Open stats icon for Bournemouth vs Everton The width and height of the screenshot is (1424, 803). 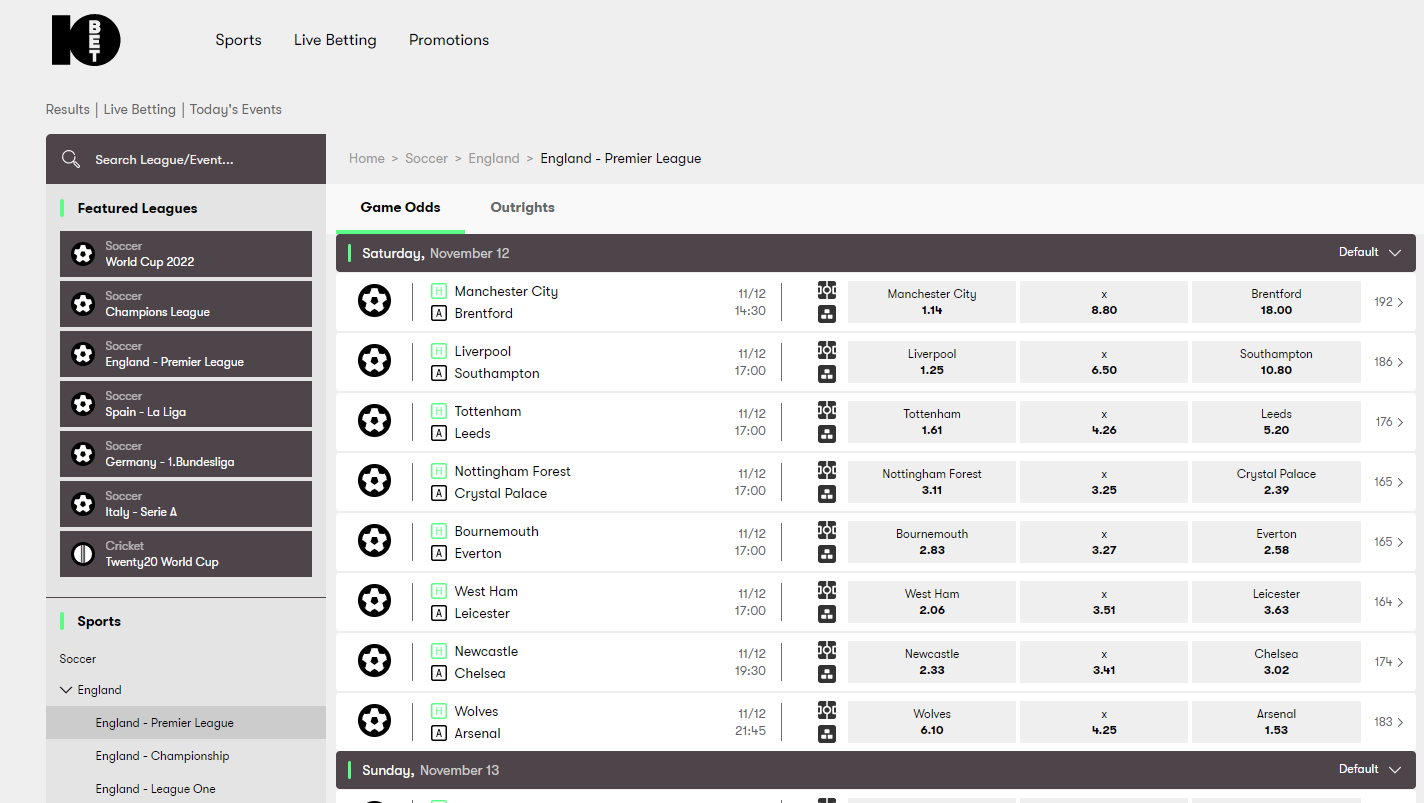(x=827, y=554)
